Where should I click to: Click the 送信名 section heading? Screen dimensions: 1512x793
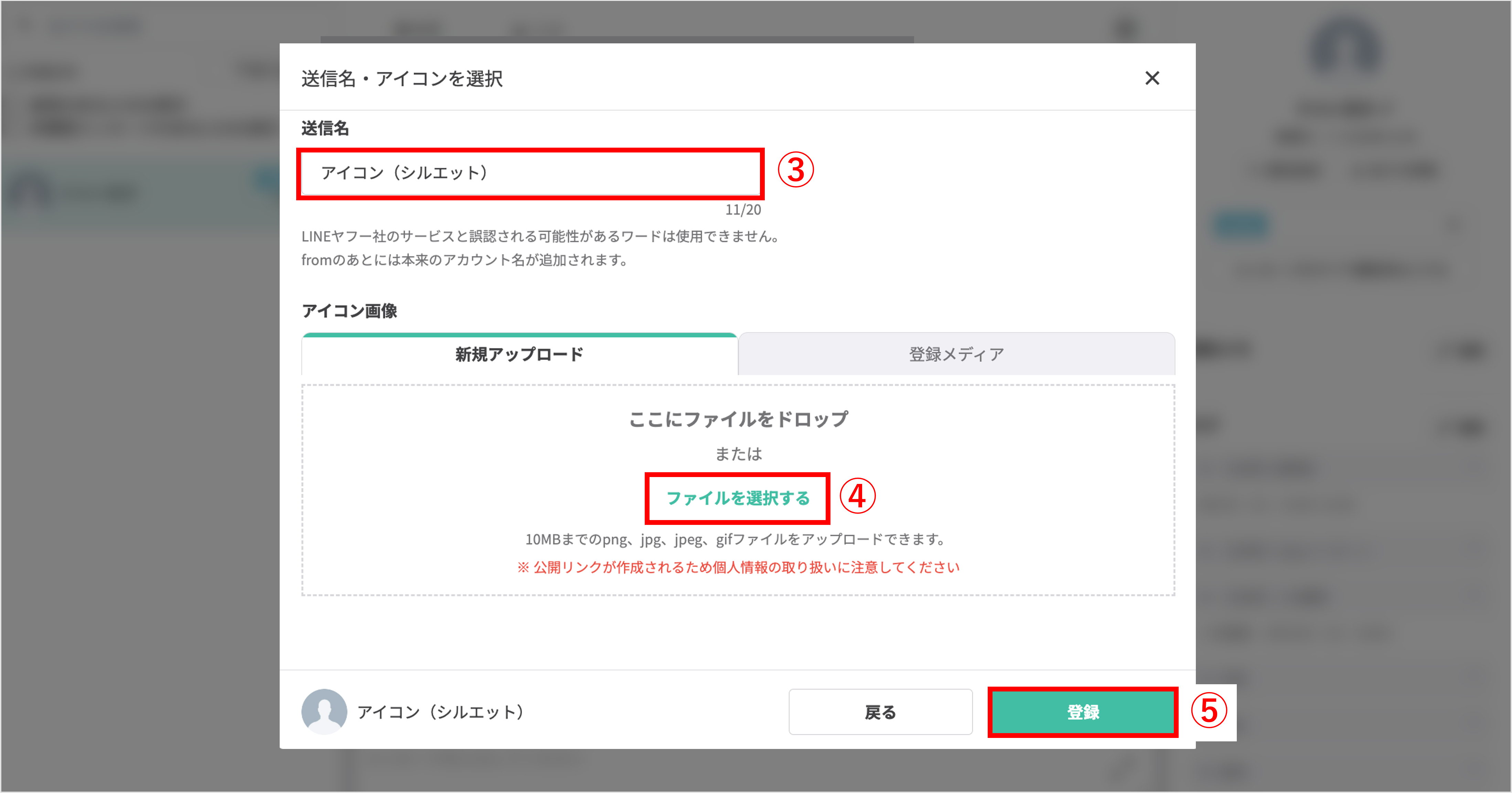click(x=324, y=129)
